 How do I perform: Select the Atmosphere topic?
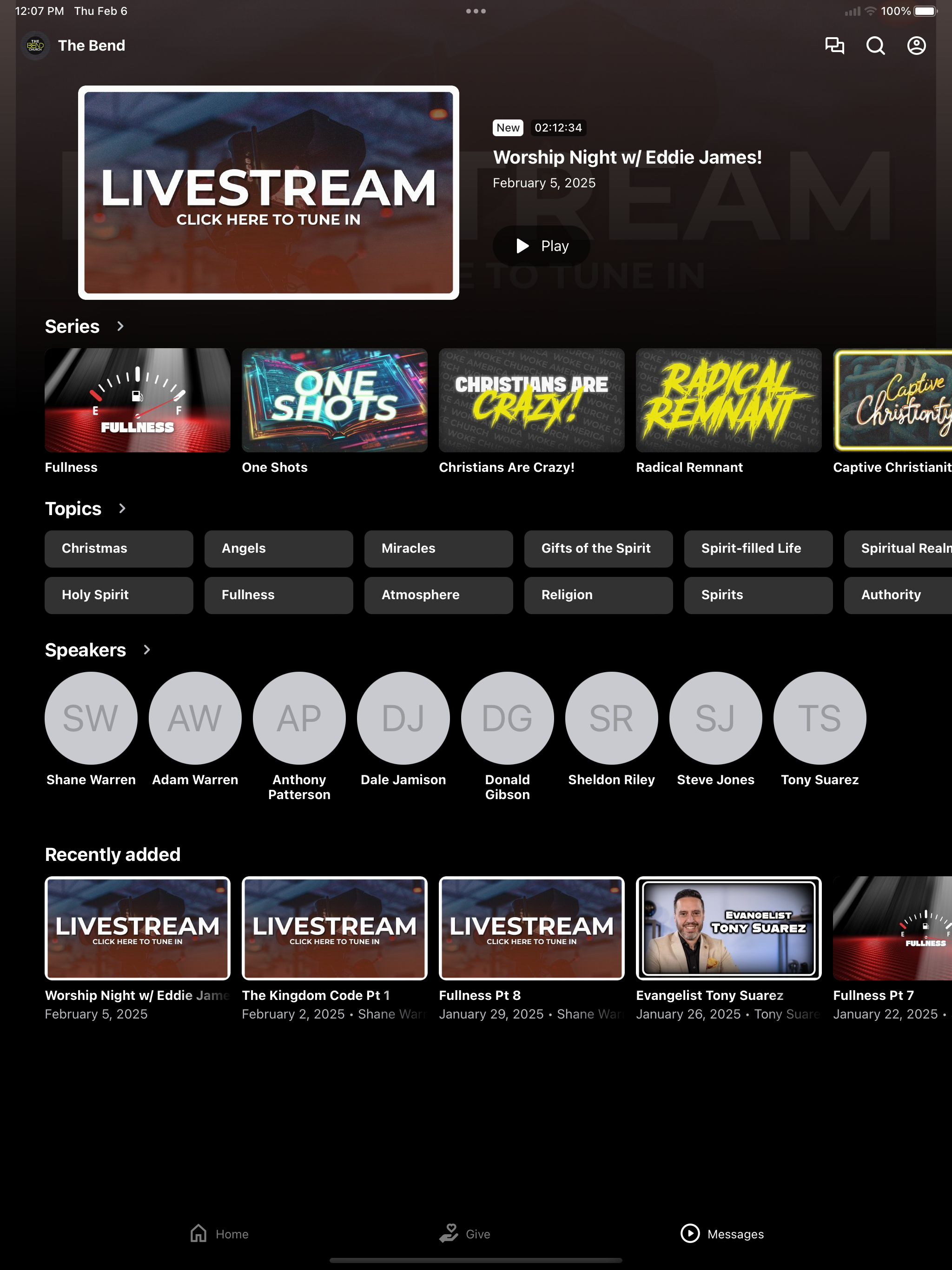[439, 595]
